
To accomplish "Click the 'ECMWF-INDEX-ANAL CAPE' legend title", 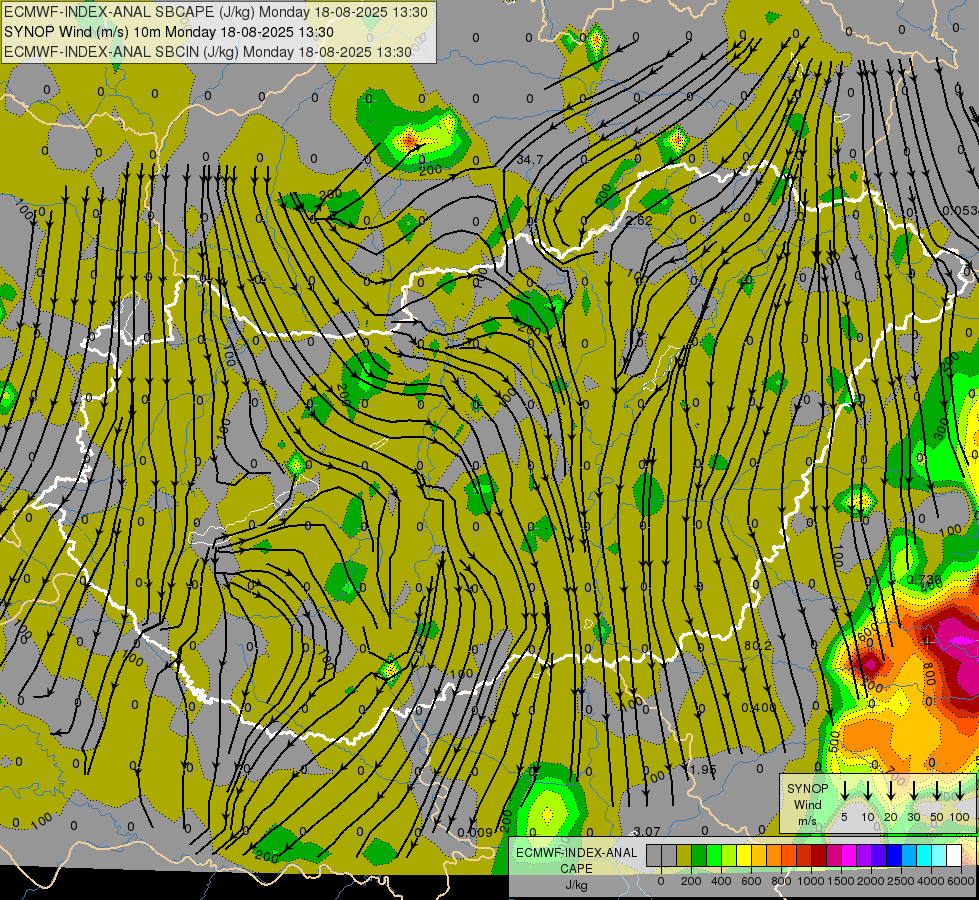I will [x=576, y=860].
